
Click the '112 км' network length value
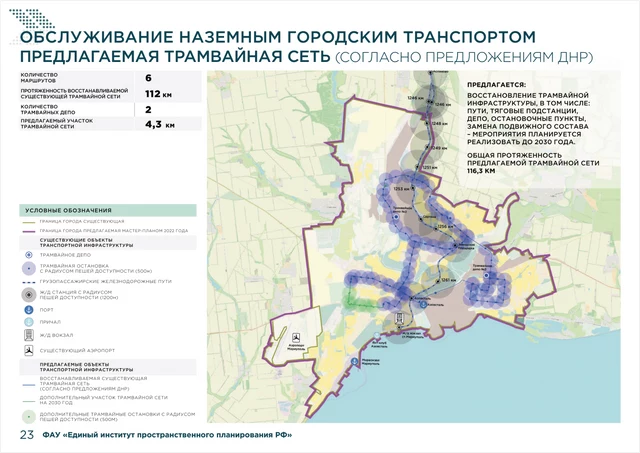click(x=159, y=93)
